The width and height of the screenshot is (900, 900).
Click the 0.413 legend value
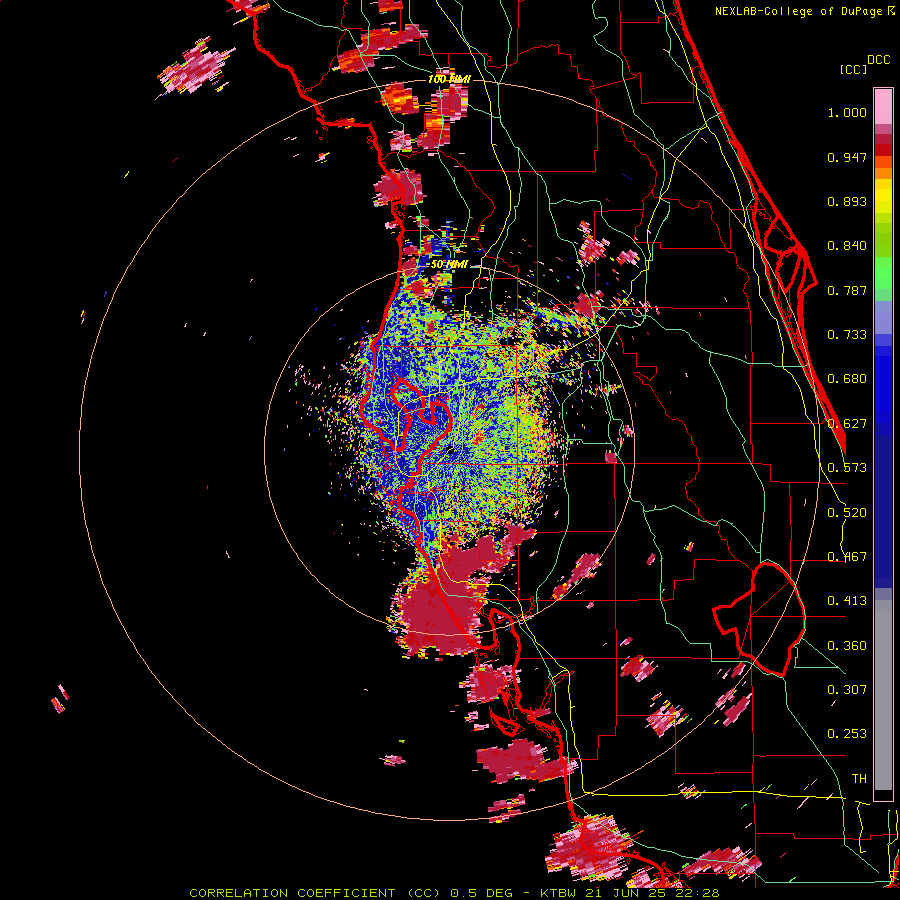[847, 601]
